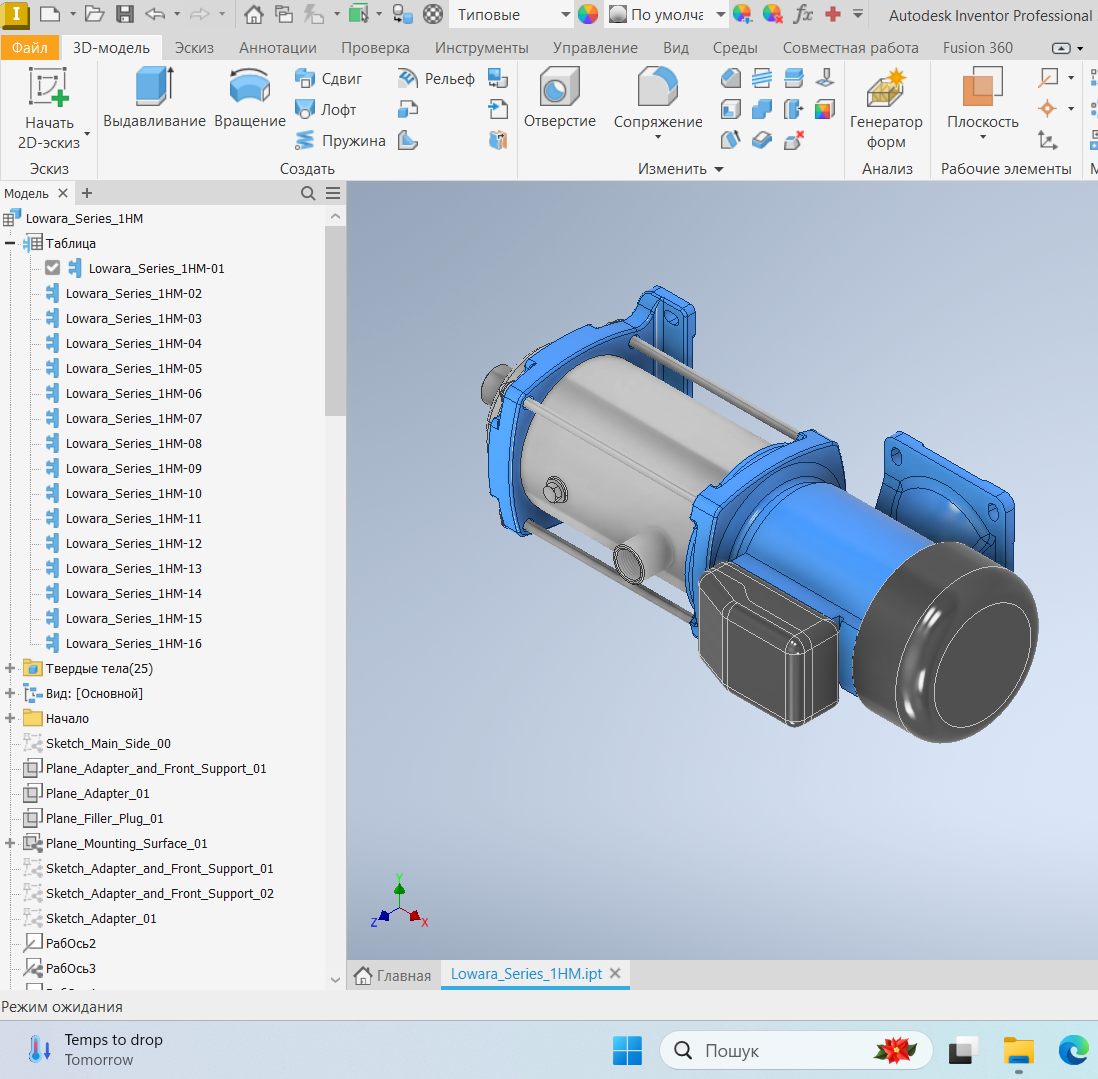Open the Hole (Отверстие) tool
The width and height of the screenshot is (1098, 1079).
pyautogui.click(x=560, y=98)
